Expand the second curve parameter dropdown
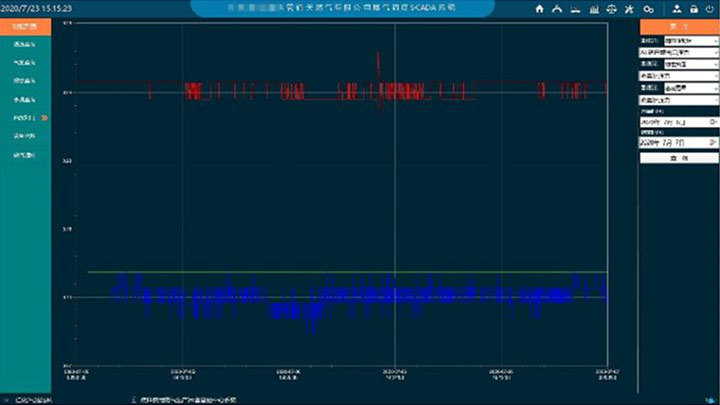The width and height of the screenshot is (720, 405). click(679, 76)
